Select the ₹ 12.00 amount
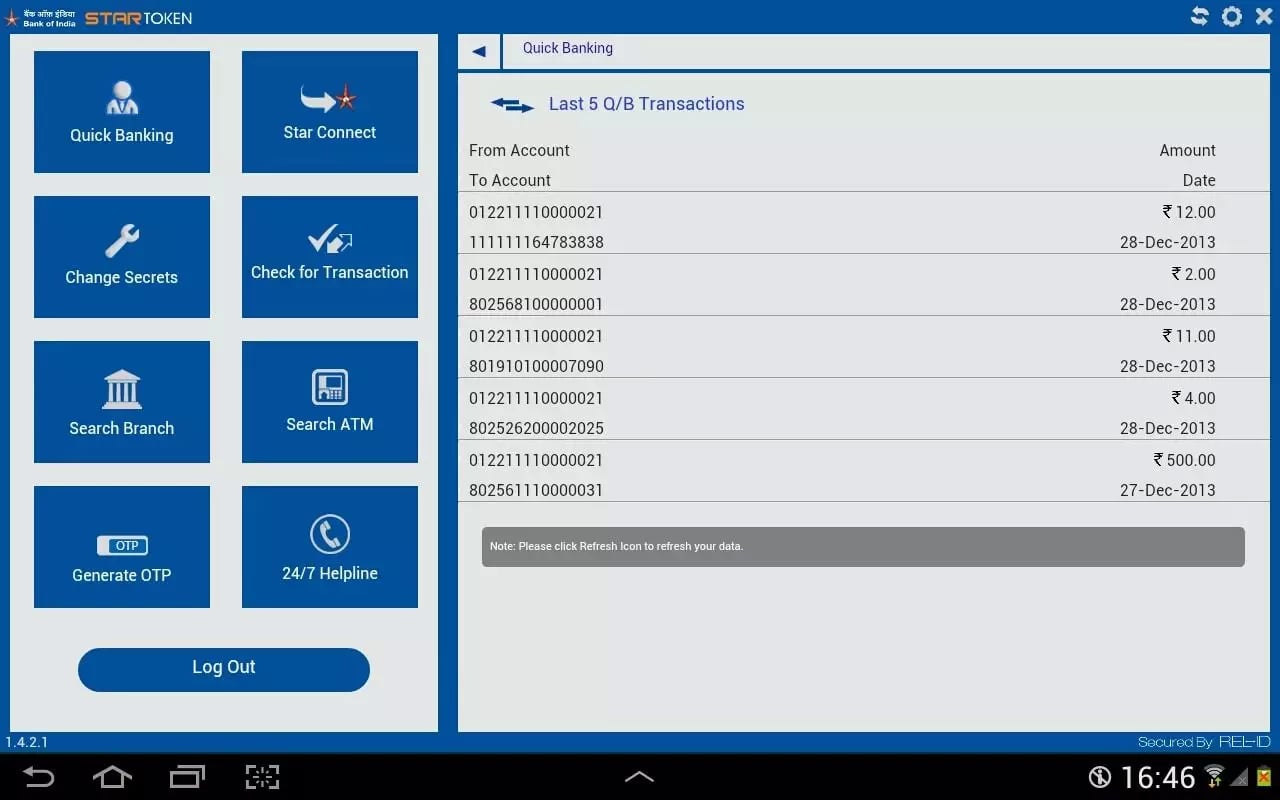 [1189, 212]
